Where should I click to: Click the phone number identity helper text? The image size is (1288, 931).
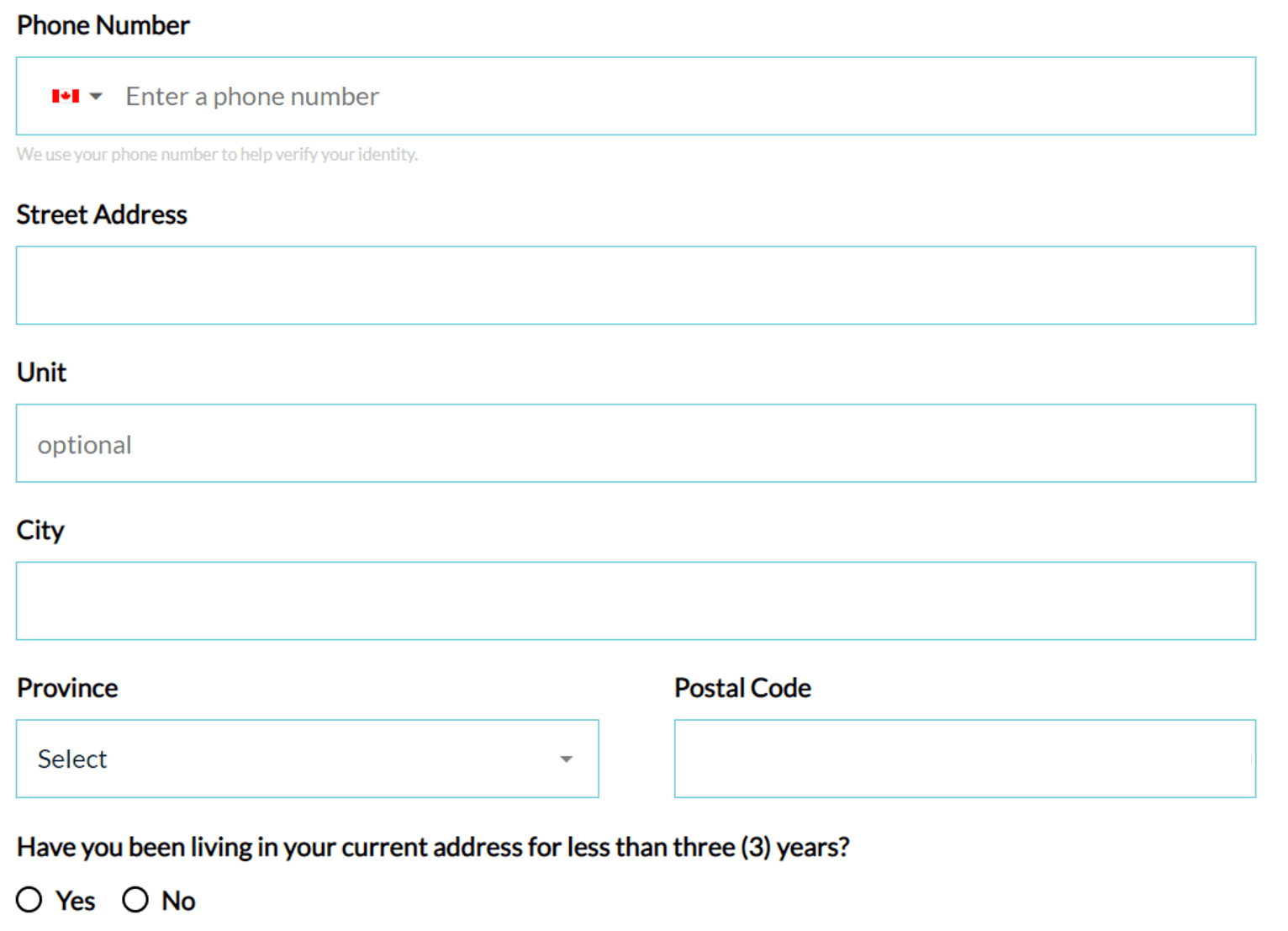(217, 155)
